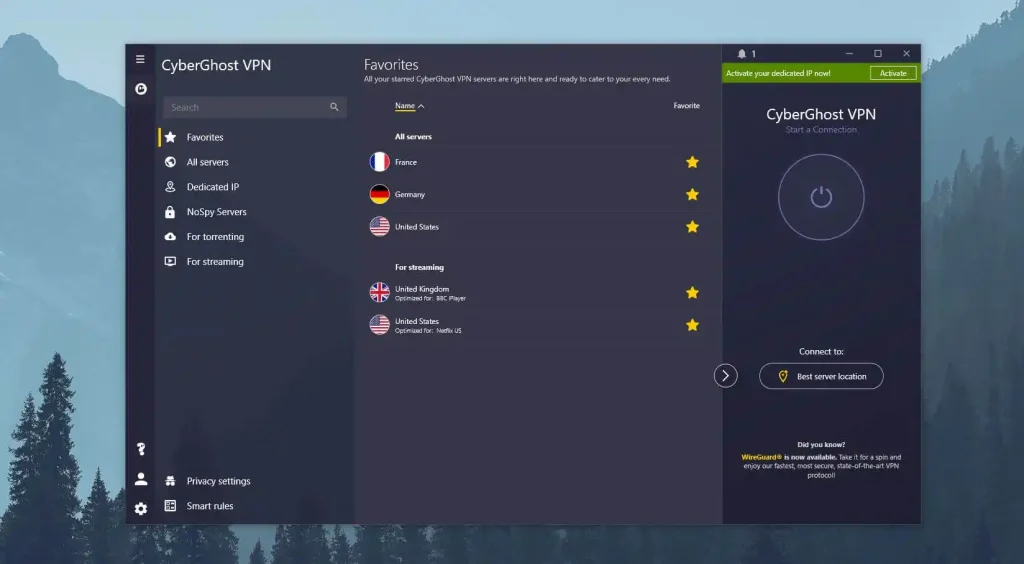Click the For torrenting cloud icon
1024x564 pixels.
point(170,236)
